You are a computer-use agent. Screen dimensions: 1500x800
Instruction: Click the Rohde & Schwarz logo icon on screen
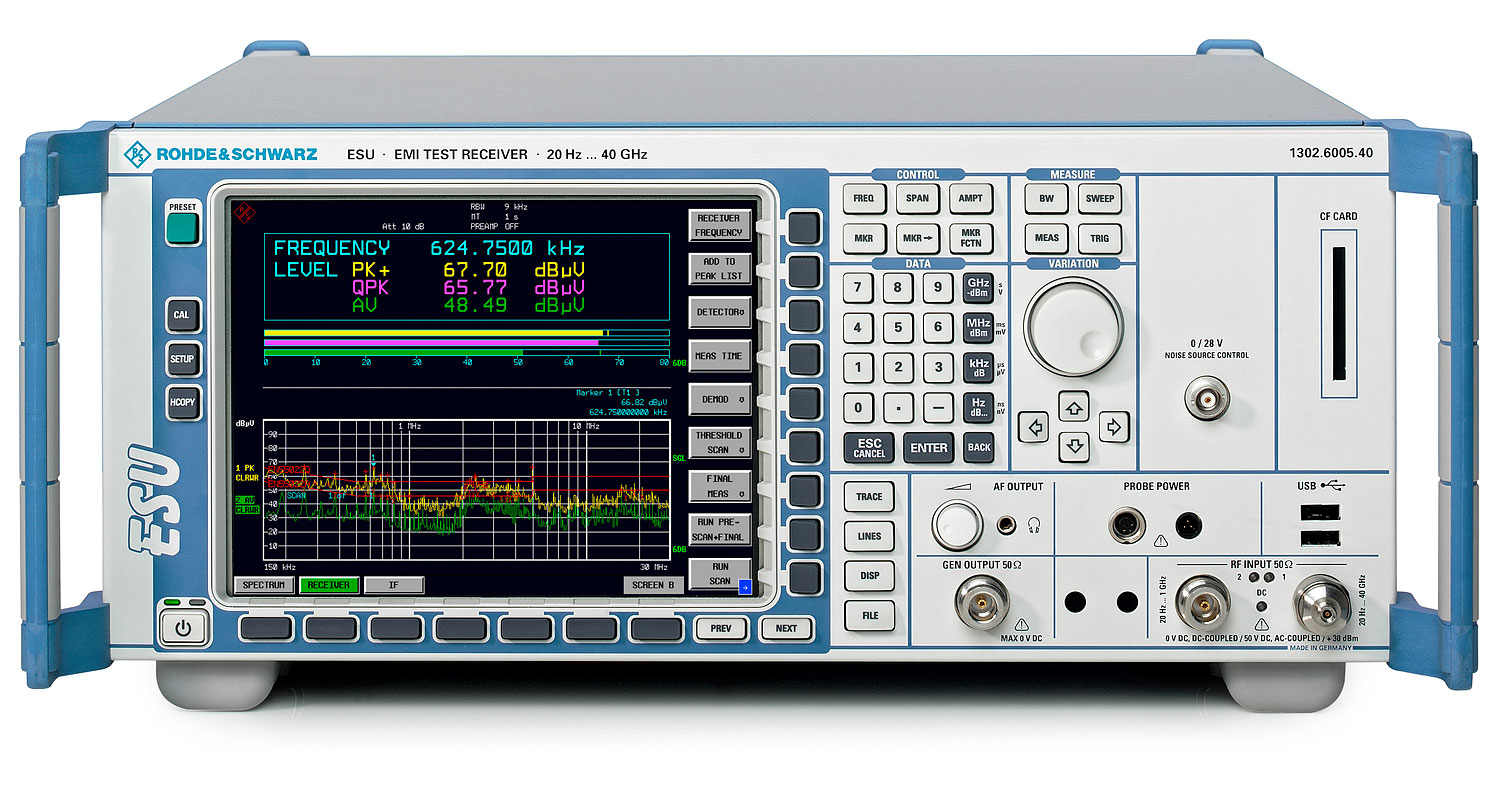click(x=243, y=212)
